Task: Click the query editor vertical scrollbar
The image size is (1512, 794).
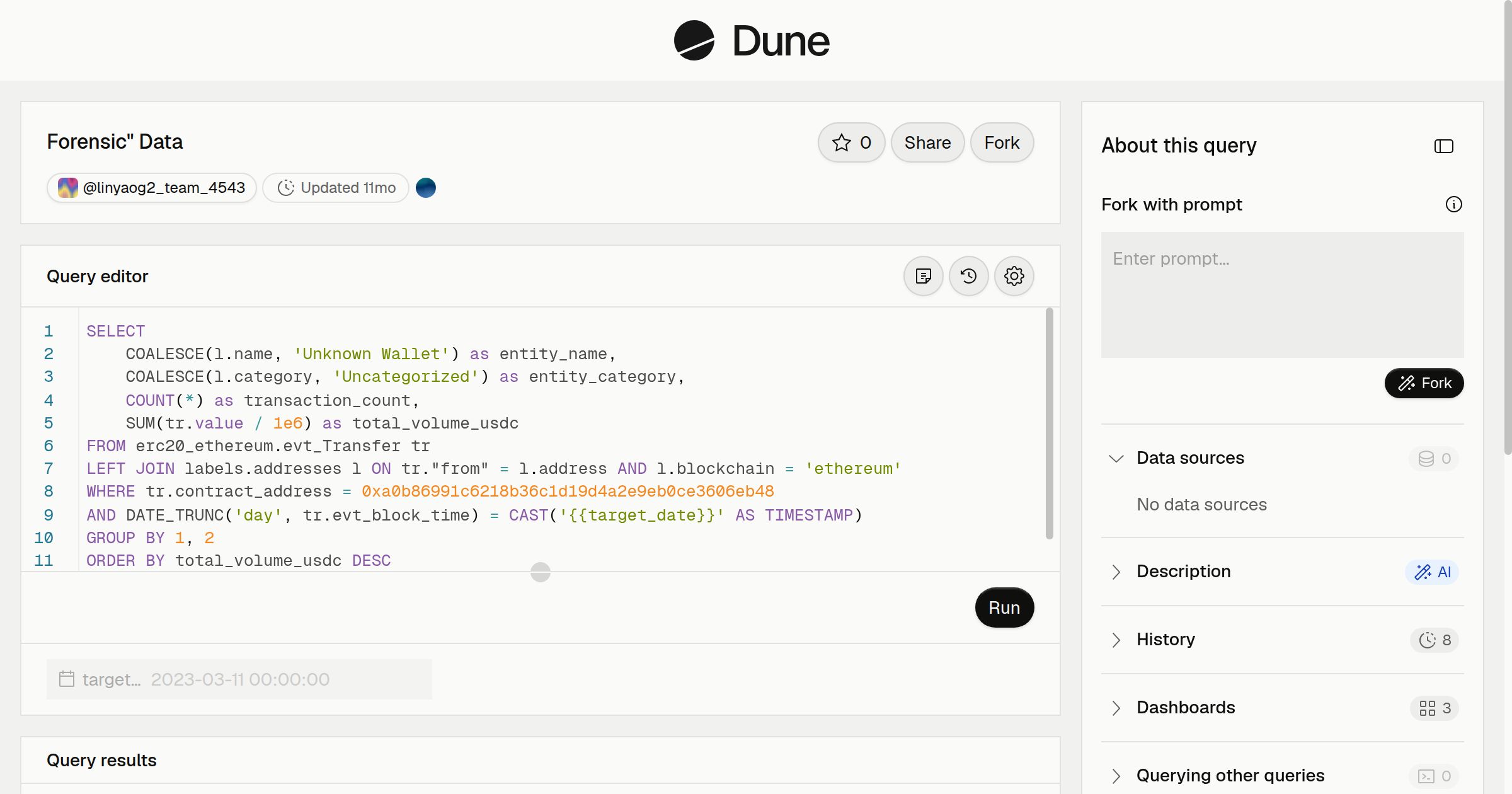Action: click(1050, 423)
